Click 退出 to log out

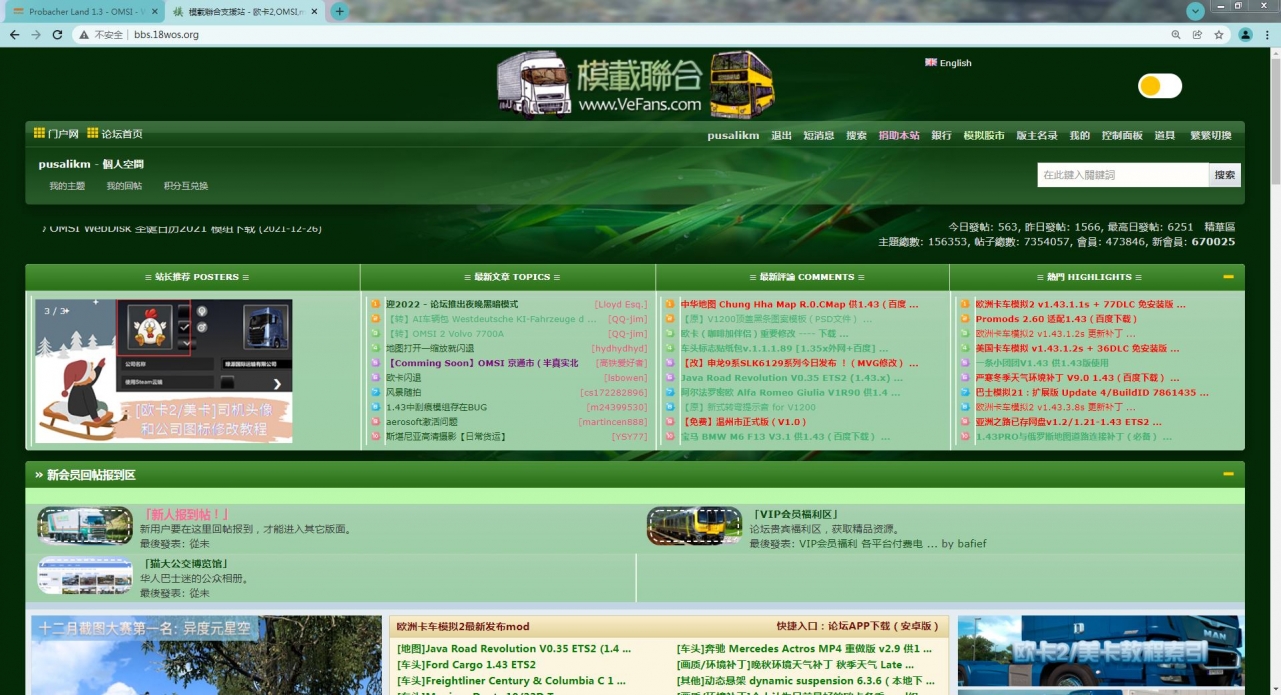(x=781, y=135)
